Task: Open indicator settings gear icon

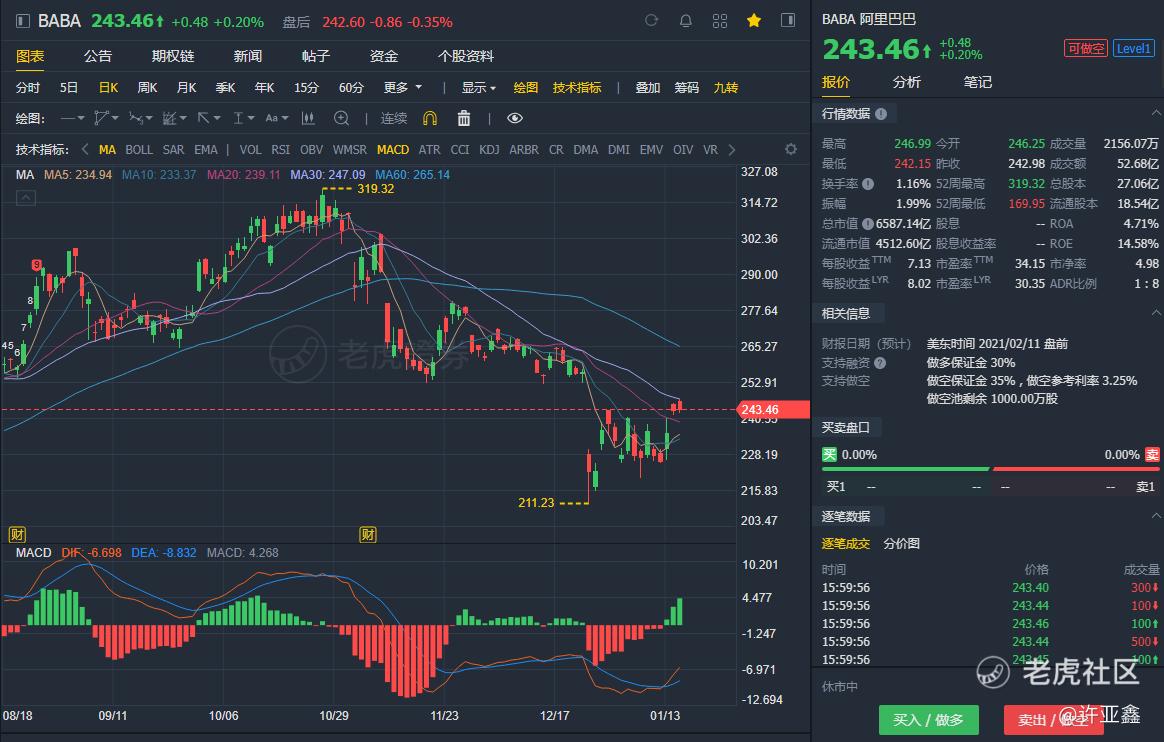Action: tap(791, 149)
